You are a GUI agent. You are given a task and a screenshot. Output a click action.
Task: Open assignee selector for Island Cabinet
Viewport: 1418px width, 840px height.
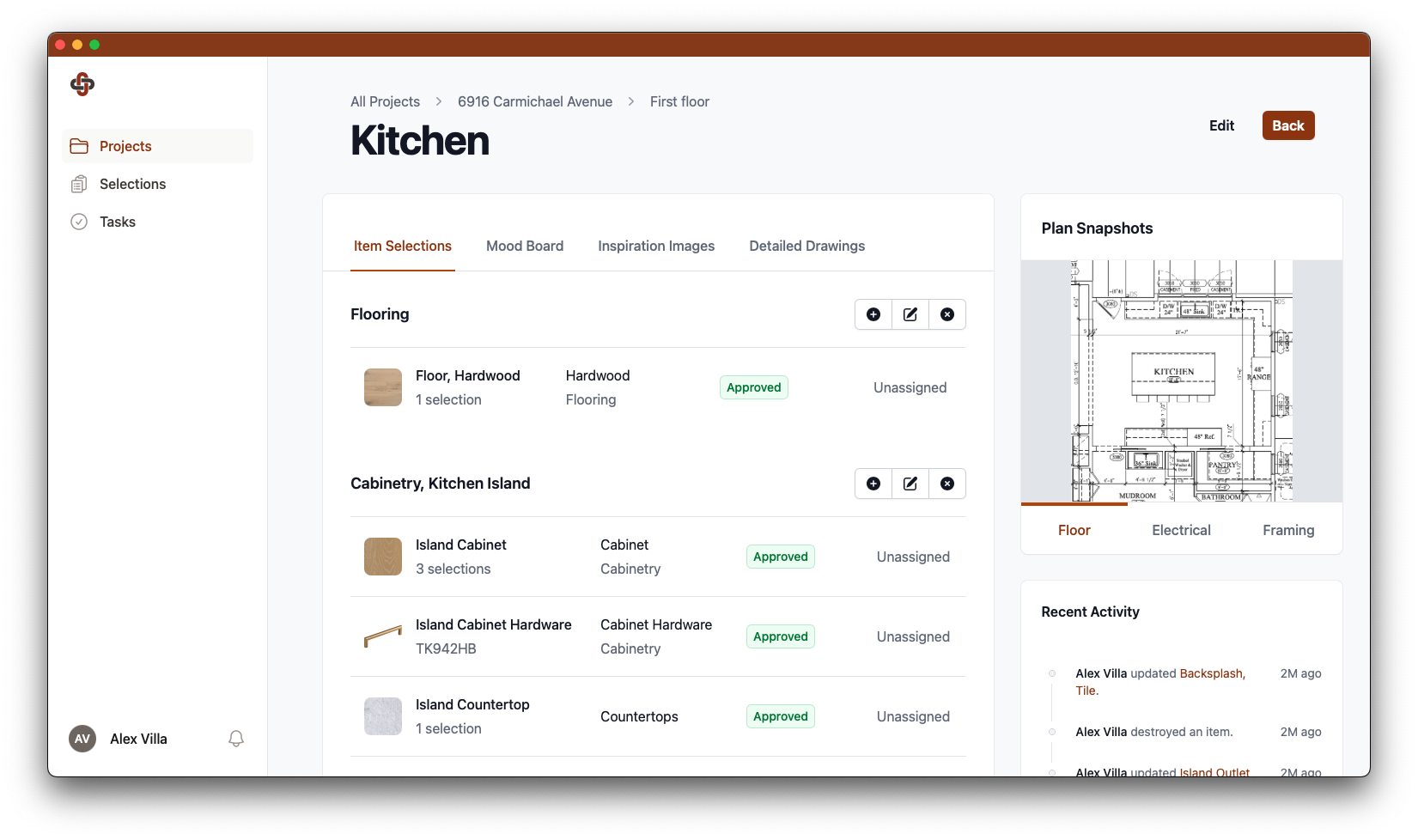click(x=913, y=557)
